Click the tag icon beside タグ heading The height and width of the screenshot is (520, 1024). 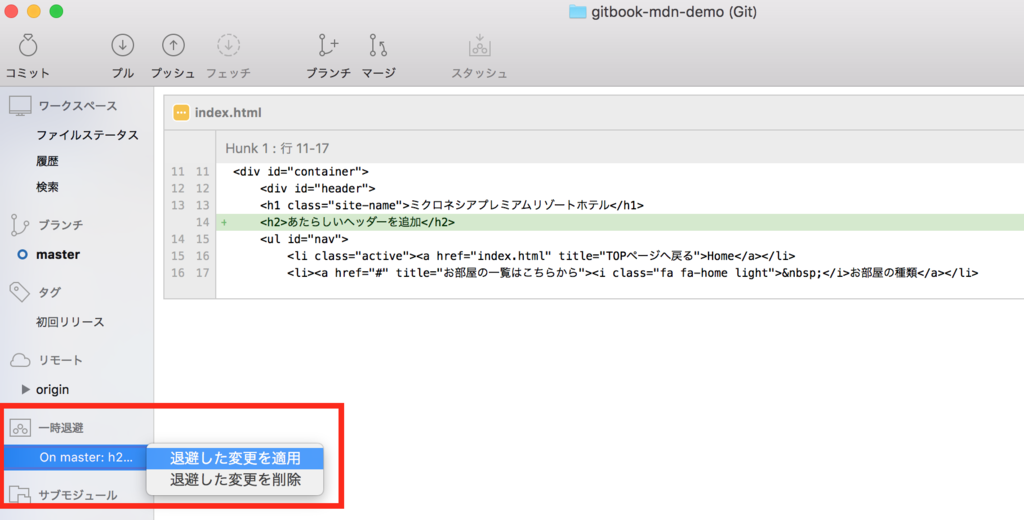point(20,292)
